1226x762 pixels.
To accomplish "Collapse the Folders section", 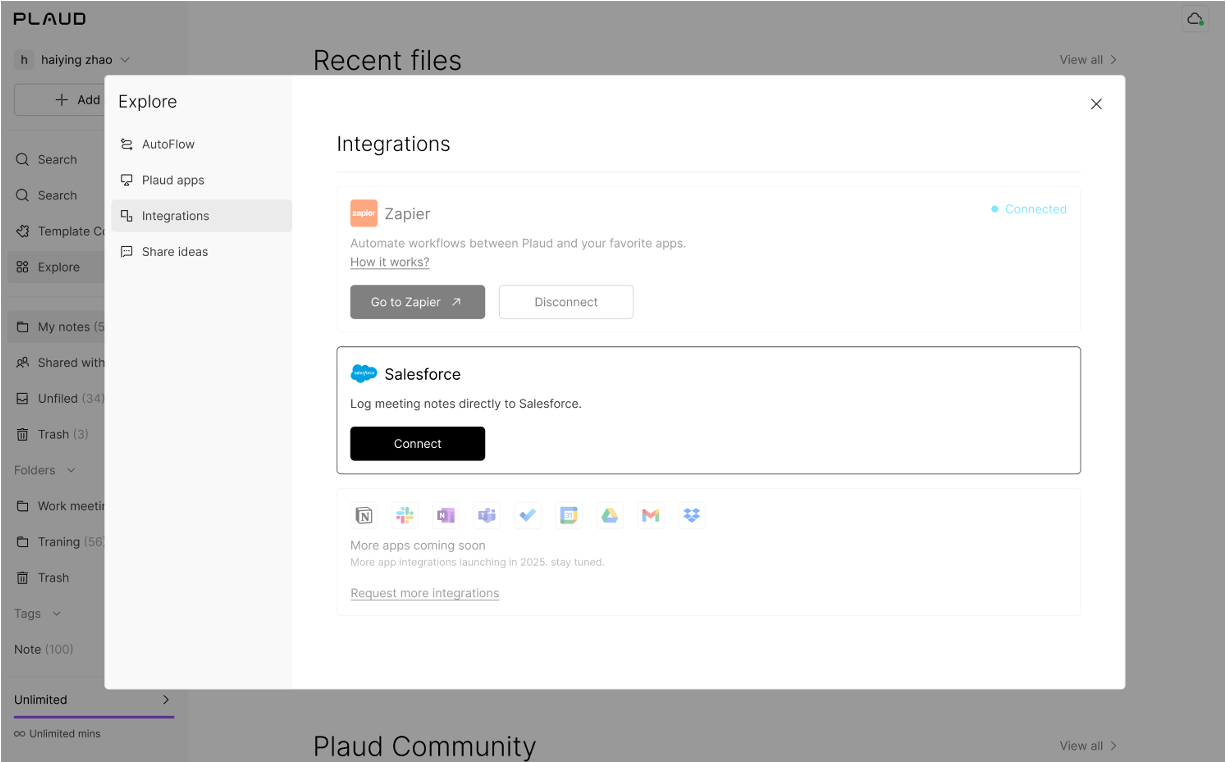I will [70, 470].
